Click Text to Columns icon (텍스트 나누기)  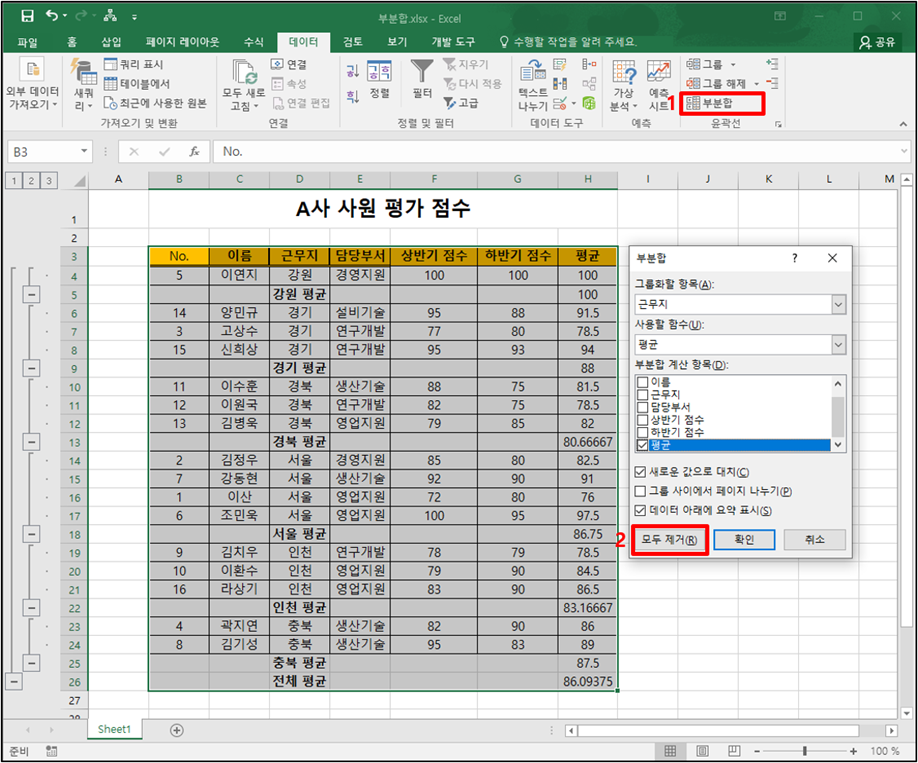pyautogui.click(x=533, y=71)
